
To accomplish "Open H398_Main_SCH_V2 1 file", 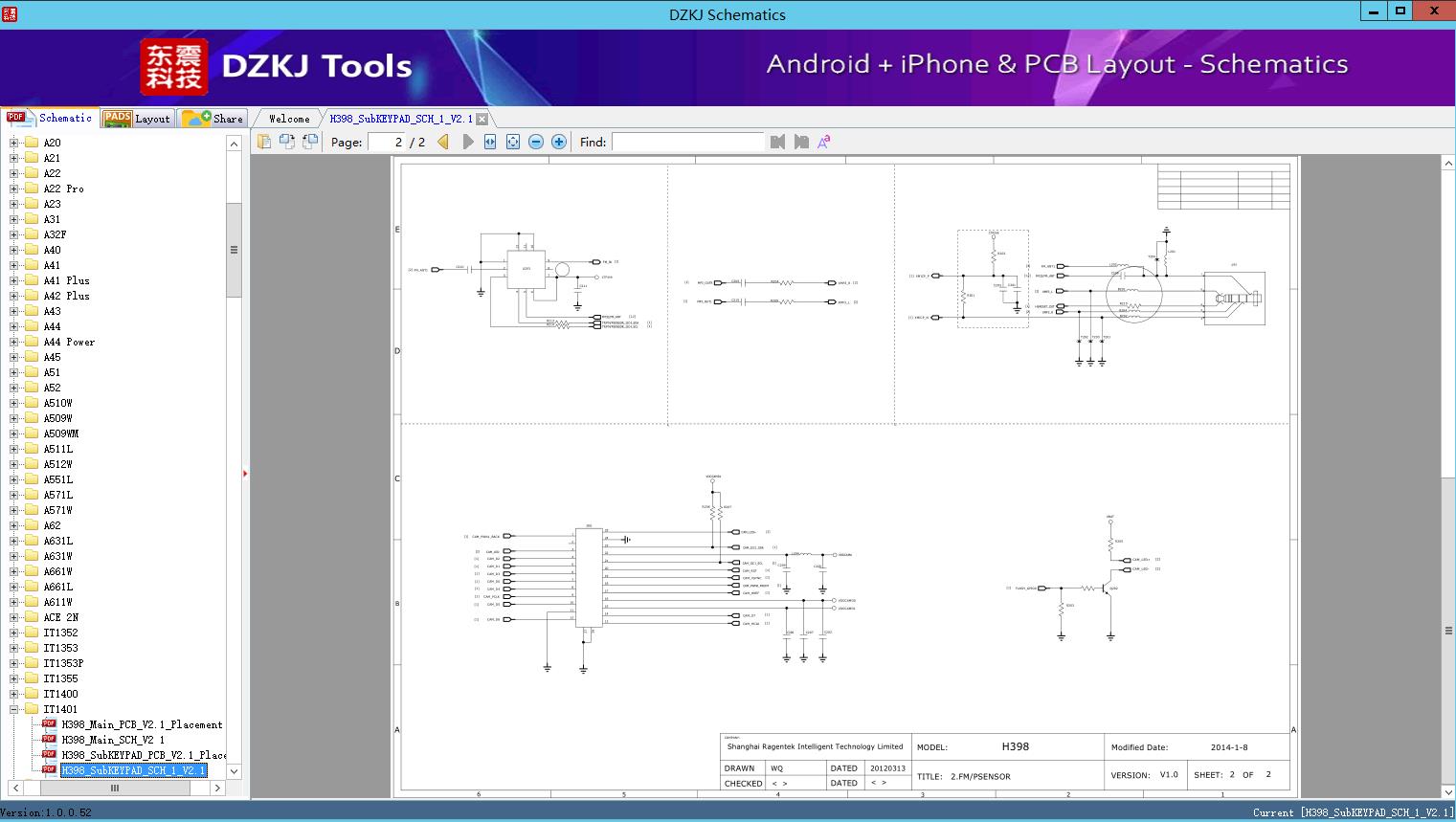I will [113, 740].
